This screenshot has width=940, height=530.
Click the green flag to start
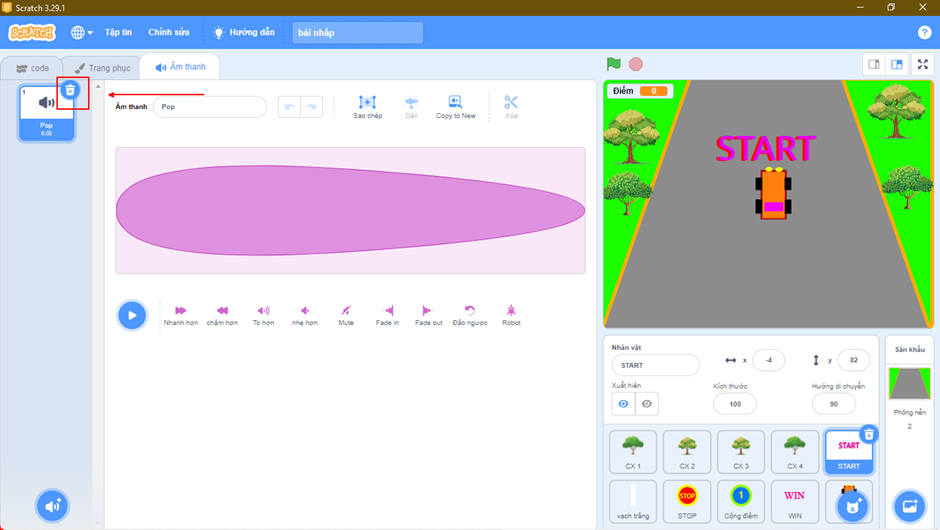coord(613,64)
